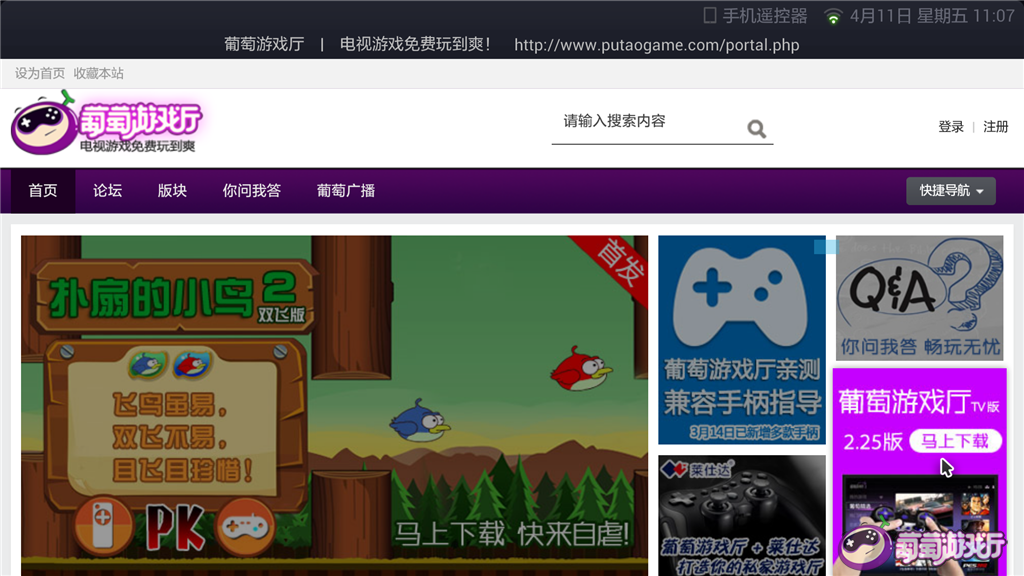Go to the 论坛 tab
Viewport: 1024px width, 576px height.
[x=107, y=191]
